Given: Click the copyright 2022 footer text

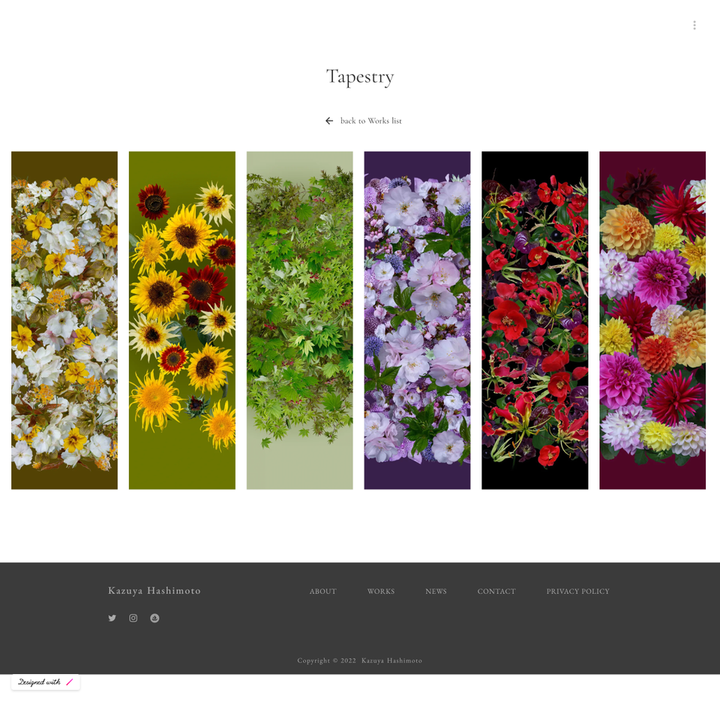Looking at the screenshot, I should coord(360,661).
